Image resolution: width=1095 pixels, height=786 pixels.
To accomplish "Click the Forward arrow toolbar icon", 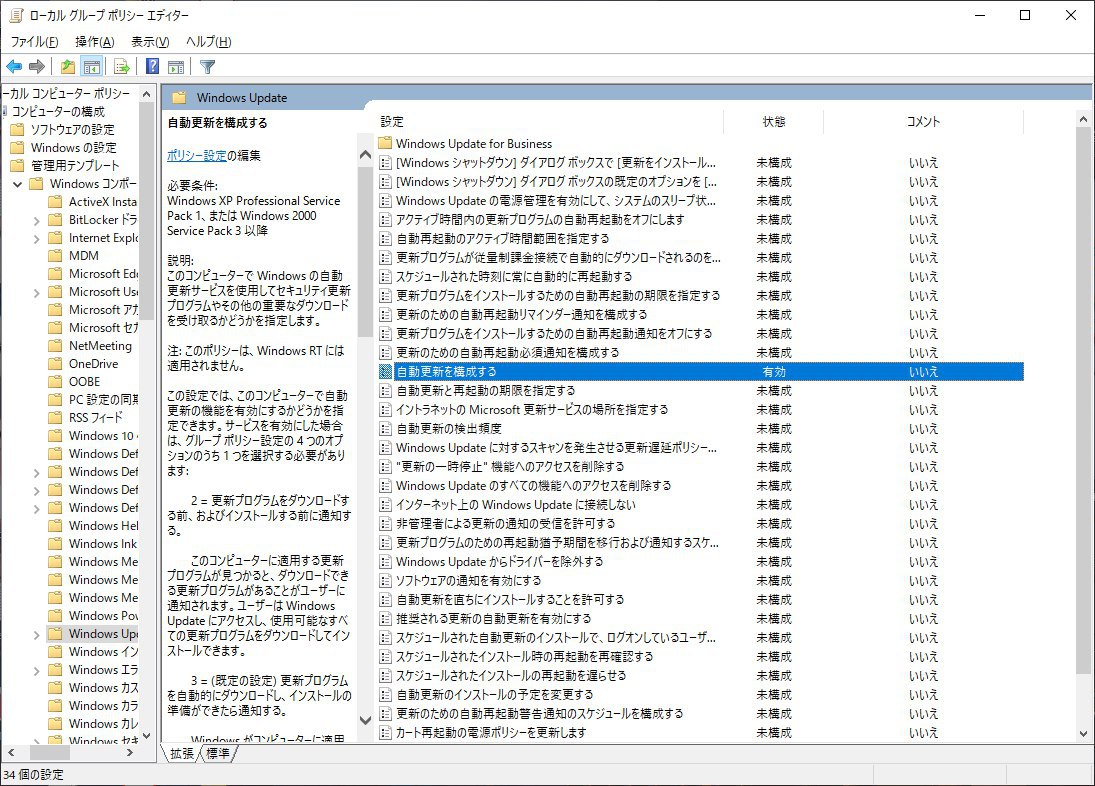I will pyautogui.click(x=37, y=67).
